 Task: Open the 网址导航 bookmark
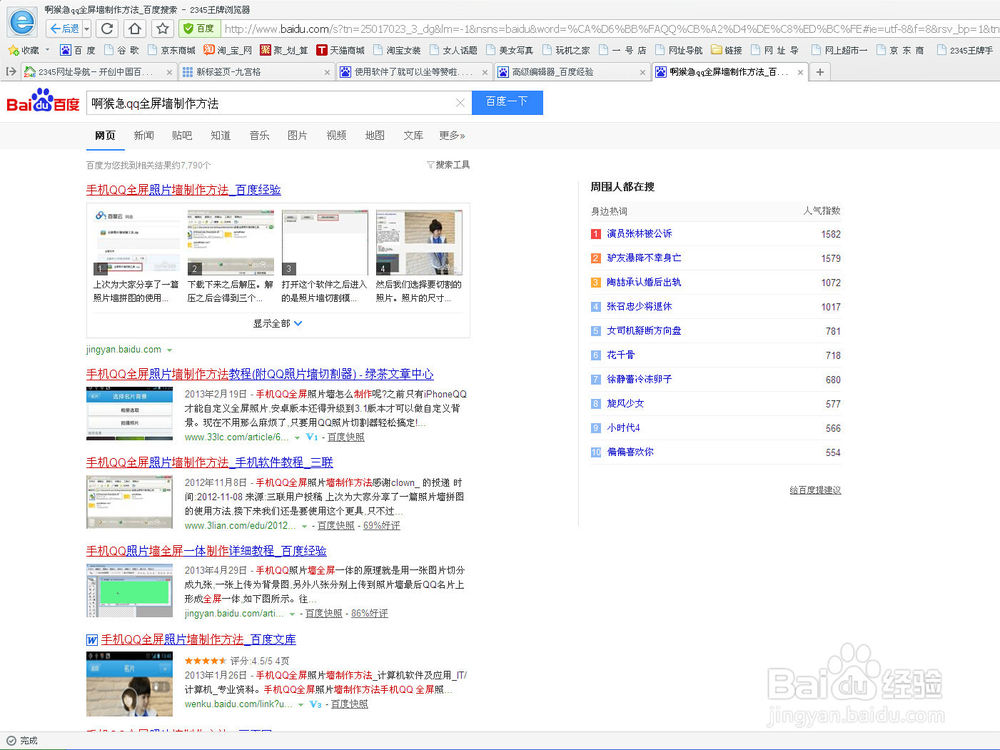click(679, 50)
